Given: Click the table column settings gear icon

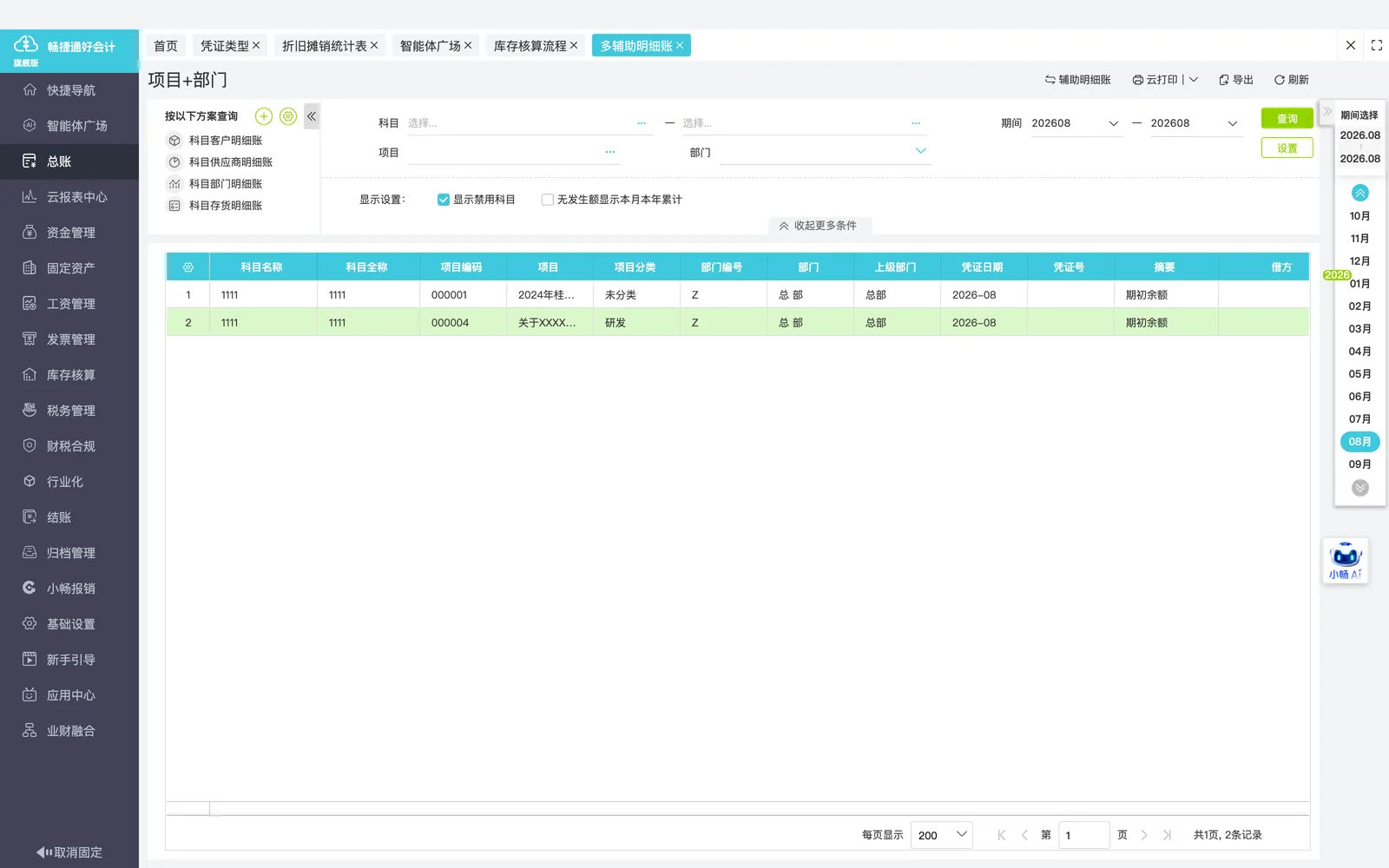Looking at the screenshot, I should [188, 267].
